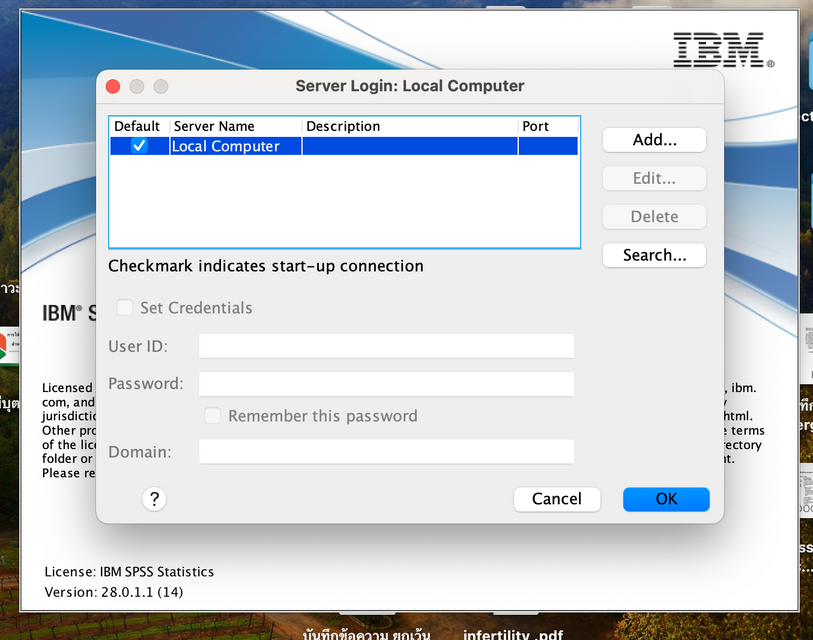
Task: Click the help question mark button
Action: (x=154, y=499)
